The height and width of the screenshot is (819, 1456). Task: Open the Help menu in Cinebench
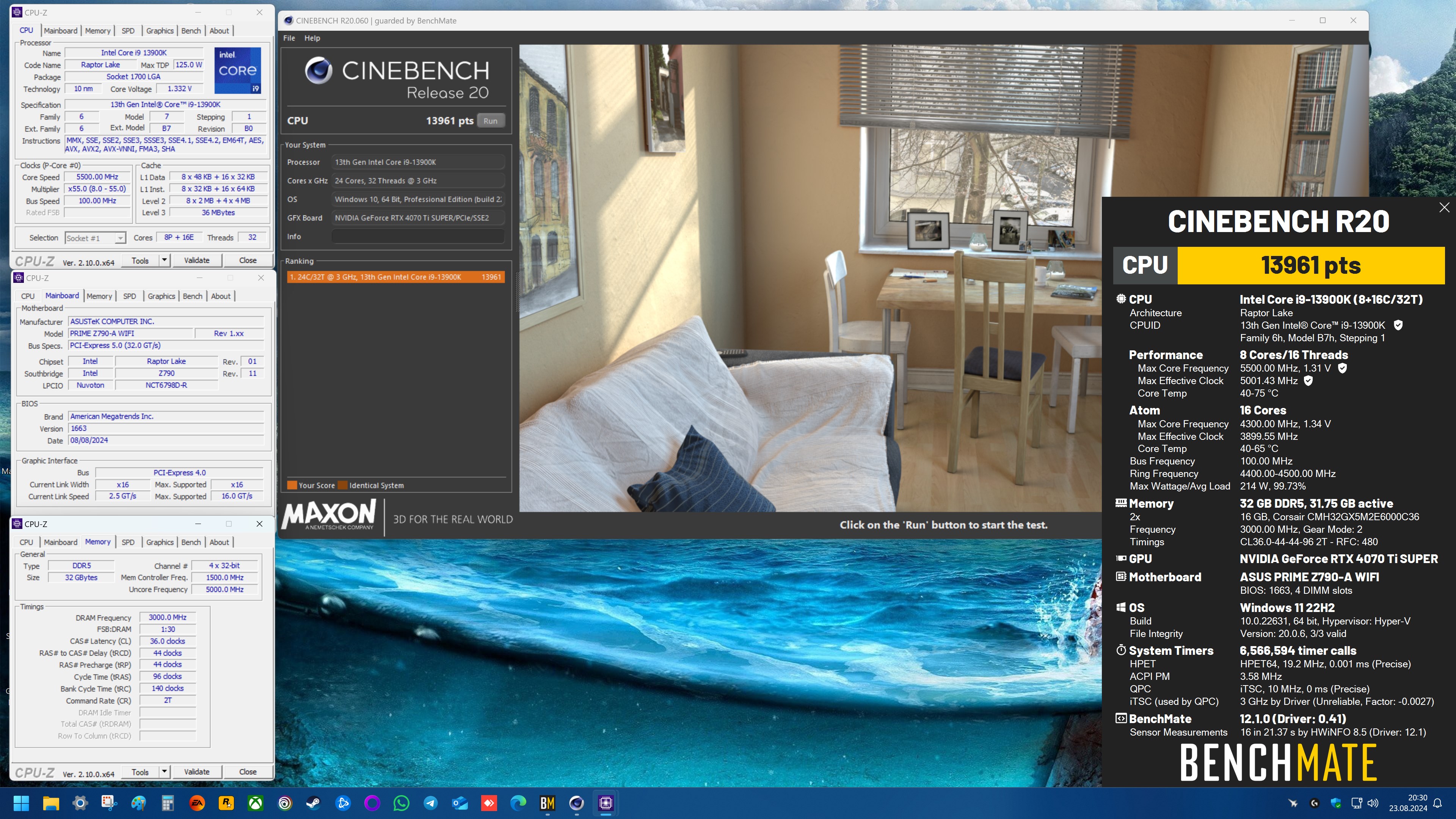pos(312,38)
